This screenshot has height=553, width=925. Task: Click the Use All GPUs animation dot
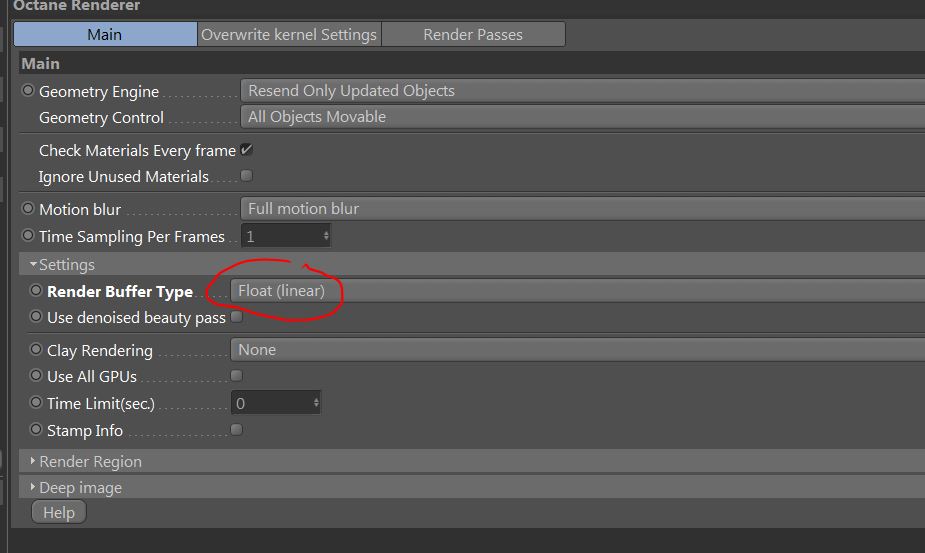[36, 375]
